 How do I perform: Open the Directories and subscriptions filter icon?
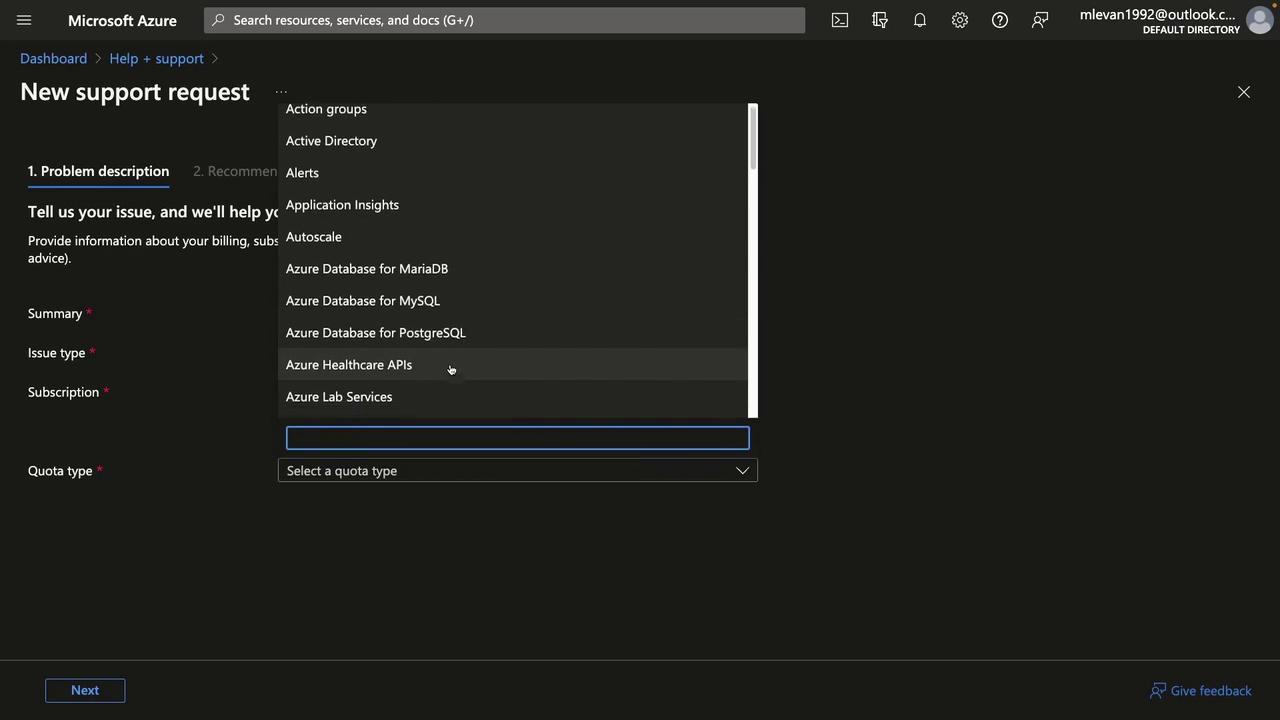880,20
